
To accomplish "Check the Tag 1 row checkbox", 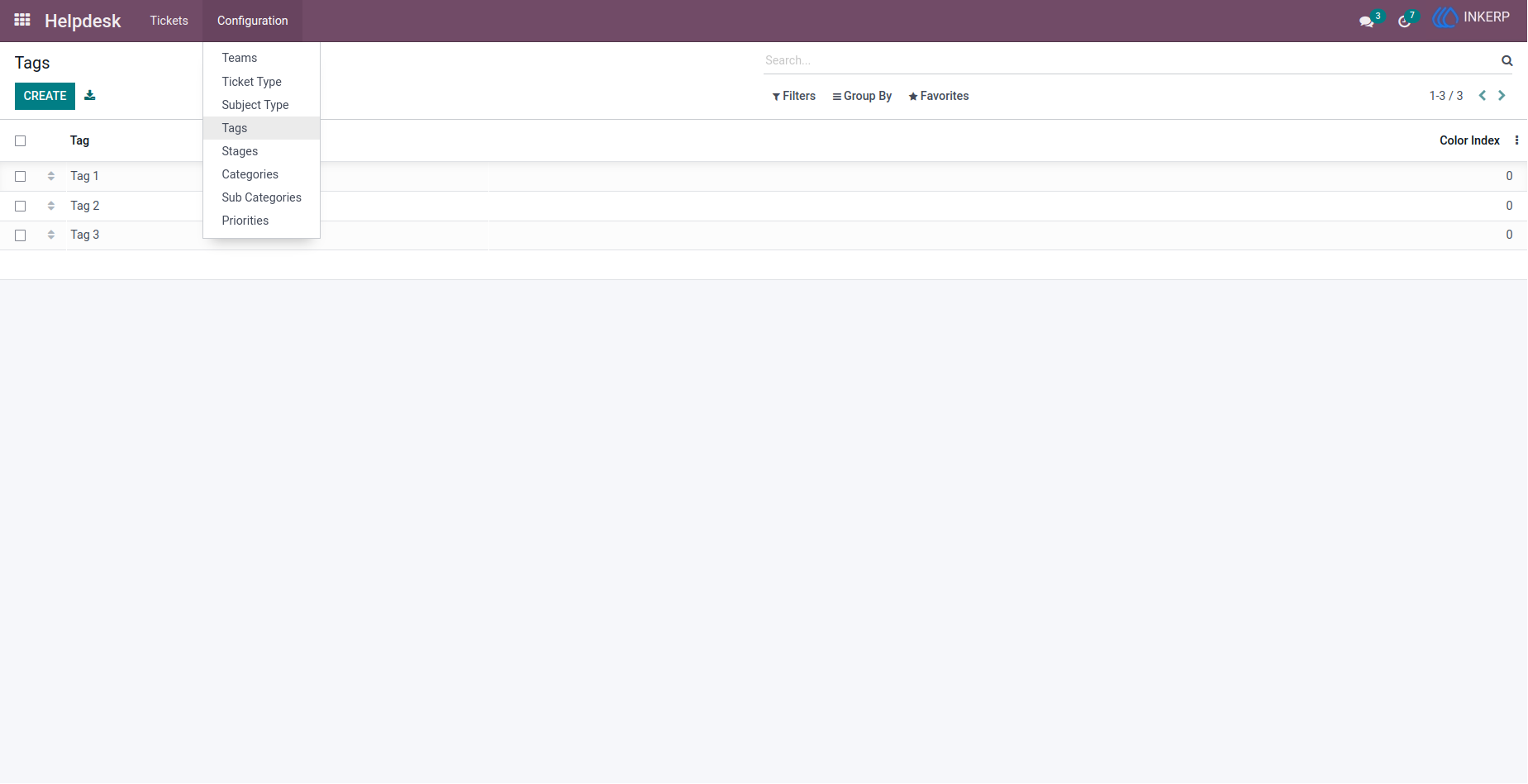I will 21,177.
